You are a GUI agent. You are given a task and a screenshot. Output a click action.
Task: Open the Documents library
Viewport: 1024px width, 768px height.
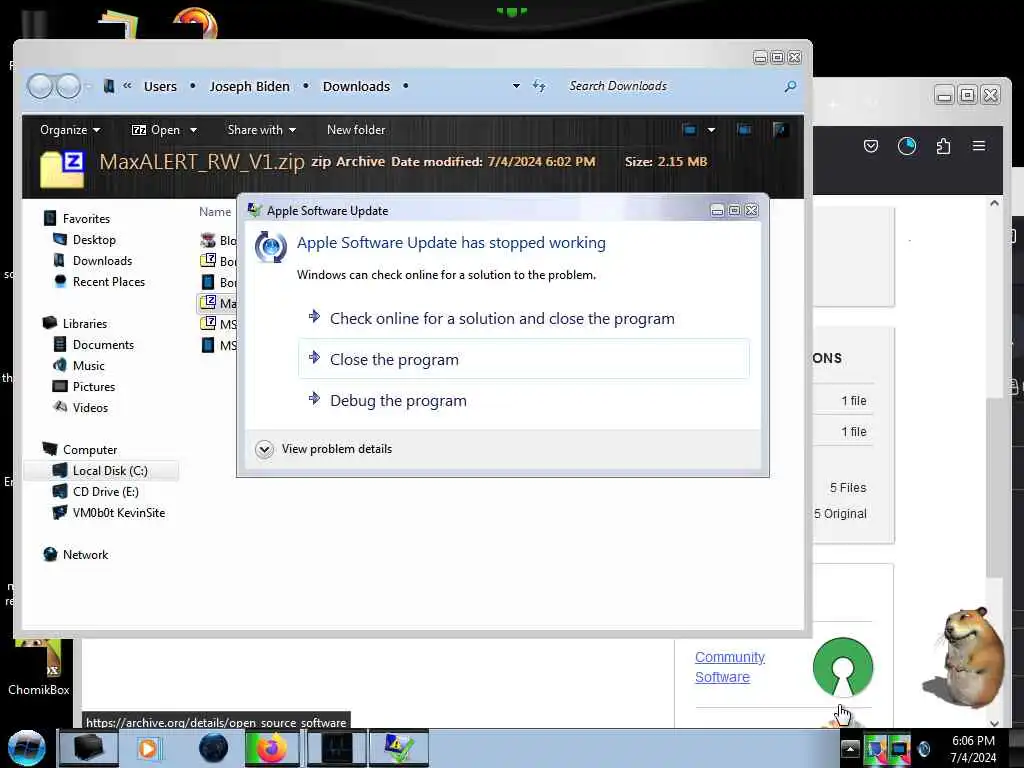point(93,344)
